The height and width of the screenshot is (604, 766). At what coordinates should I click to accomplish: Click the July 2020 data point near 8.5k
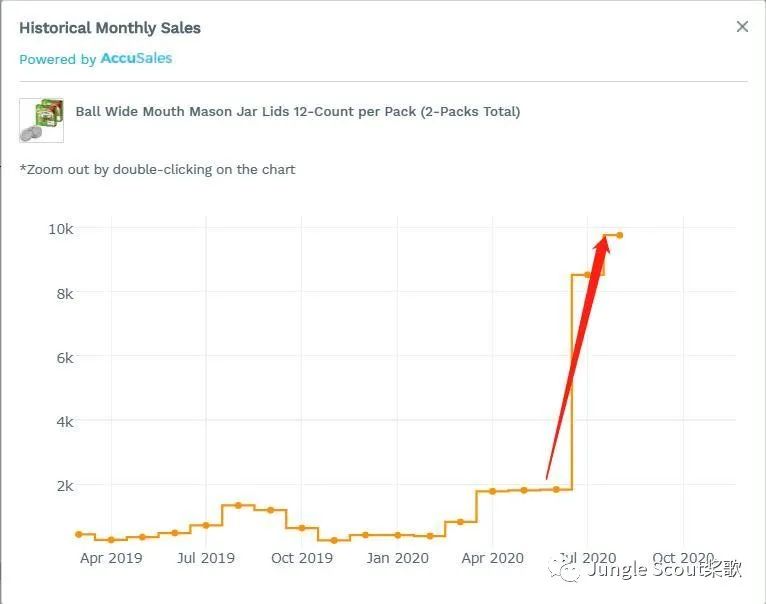[x=588, y=274]
